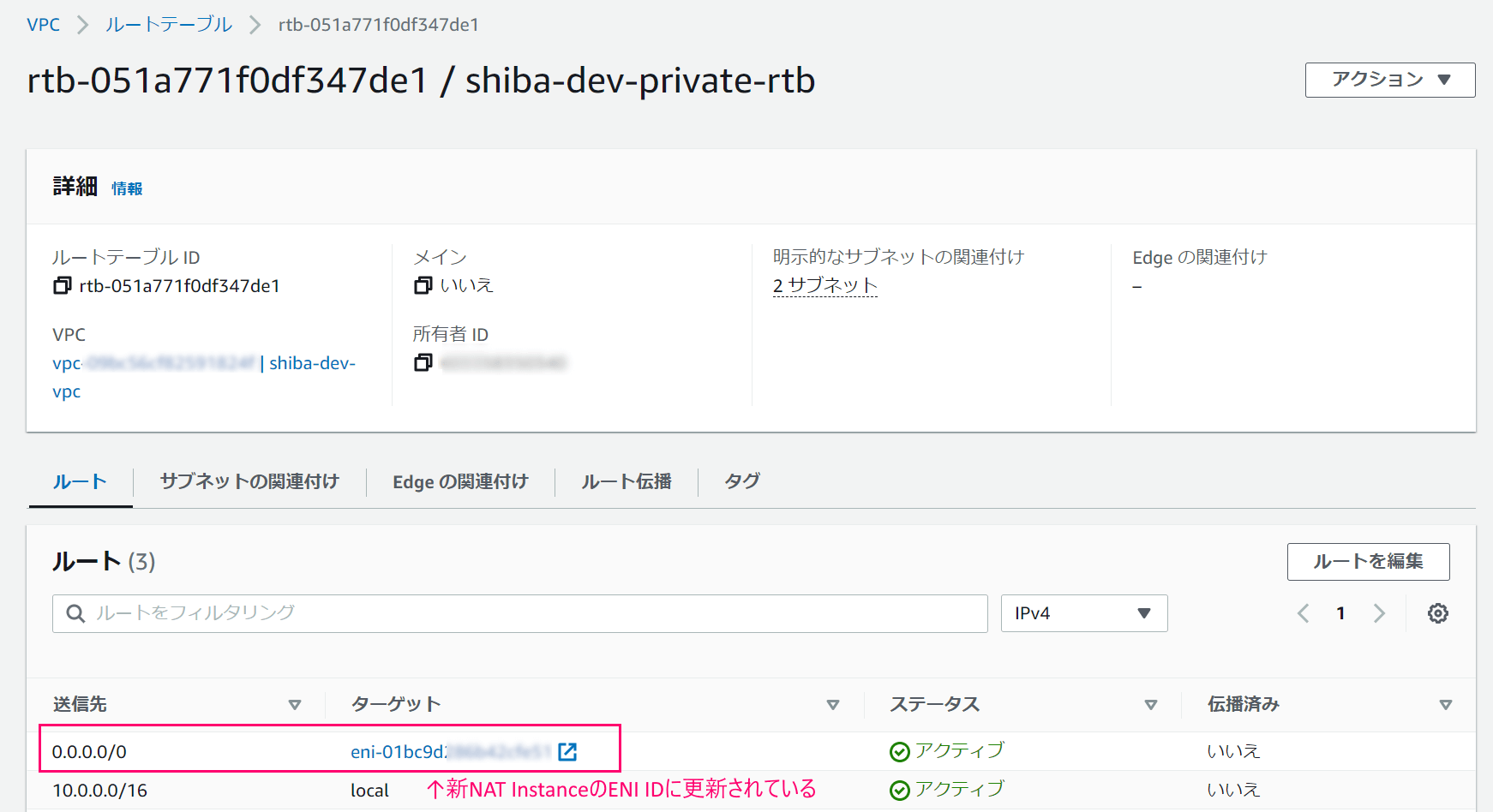Switch to ルート伝播 tab
This screenshot has height=812, width=1493.
(x=627, y=481)
